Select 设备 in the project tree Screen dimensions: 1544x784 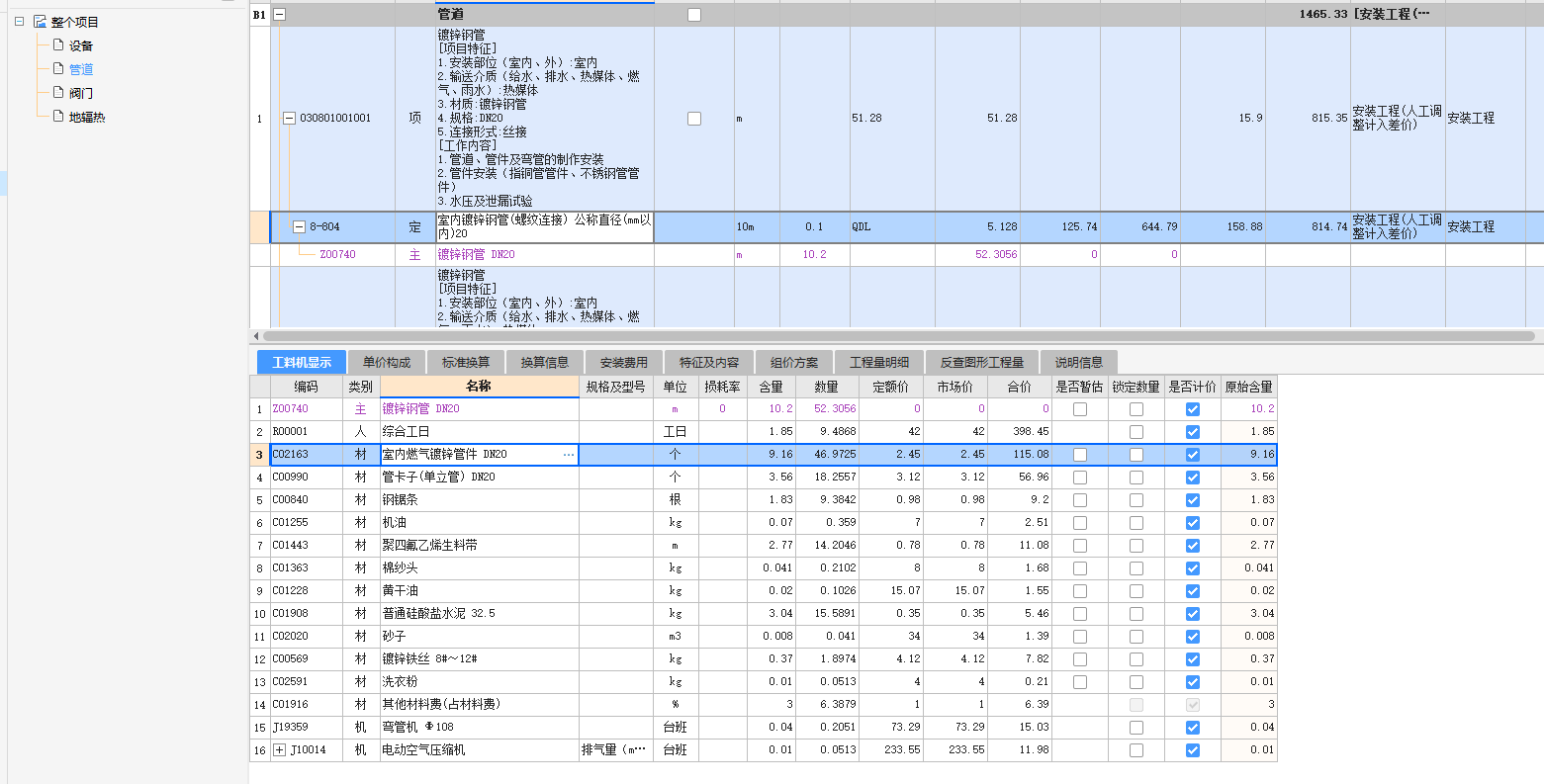81,45
